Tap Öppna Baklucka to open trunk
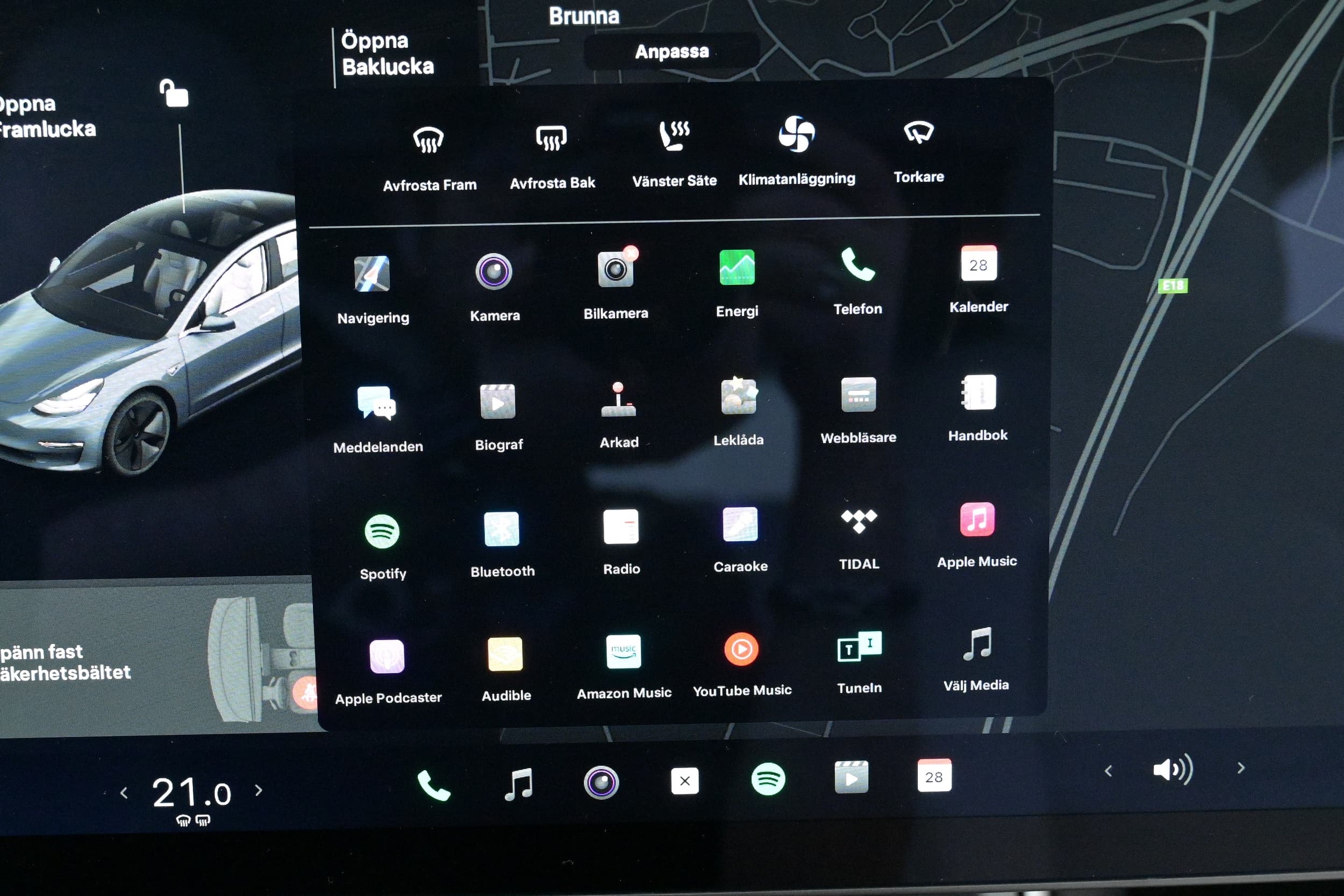 tap(388, 54)
